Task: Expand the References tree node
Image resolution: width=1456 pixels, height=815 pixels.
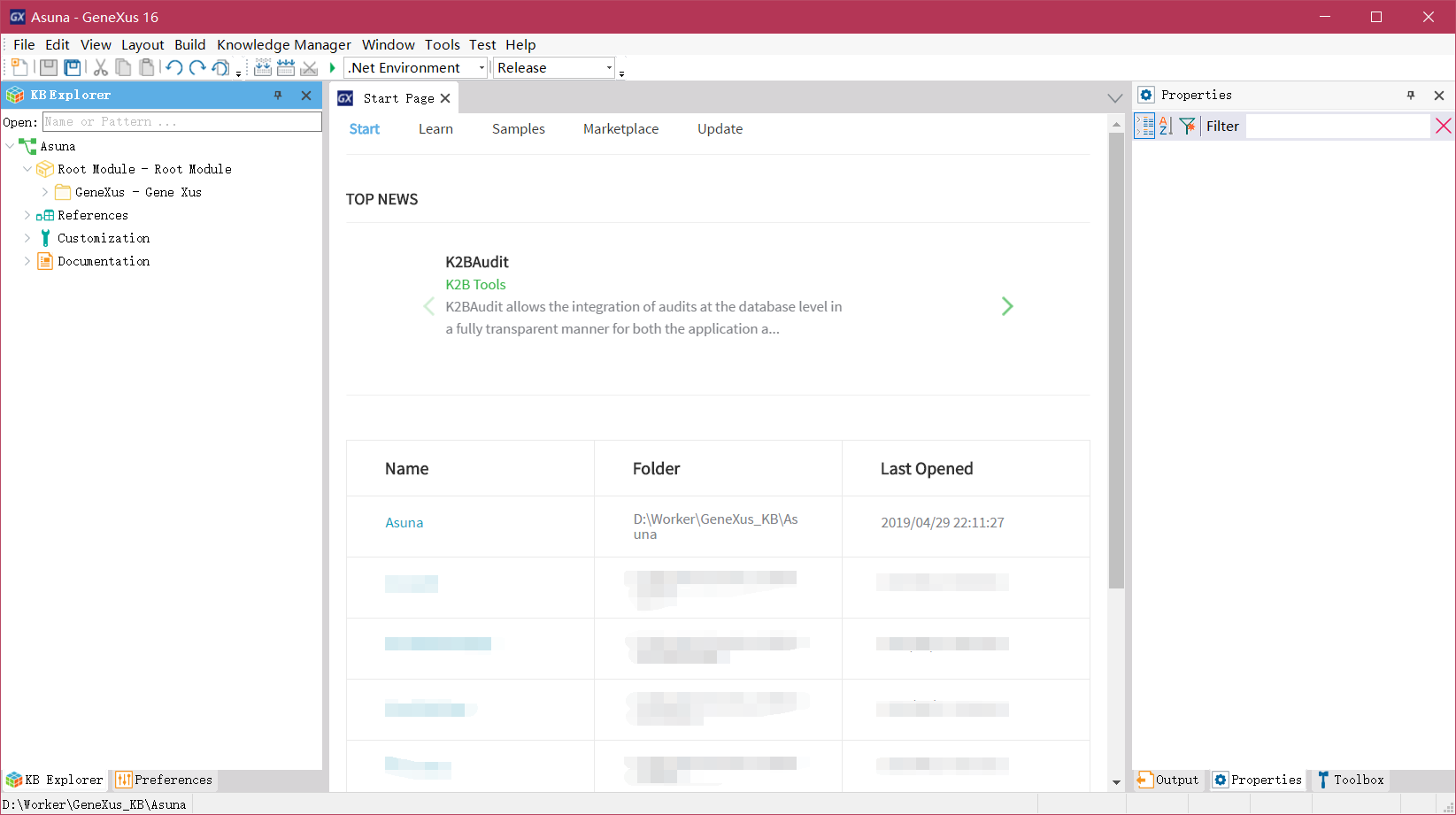Action: pyautogui.click(x=27, y=215)
